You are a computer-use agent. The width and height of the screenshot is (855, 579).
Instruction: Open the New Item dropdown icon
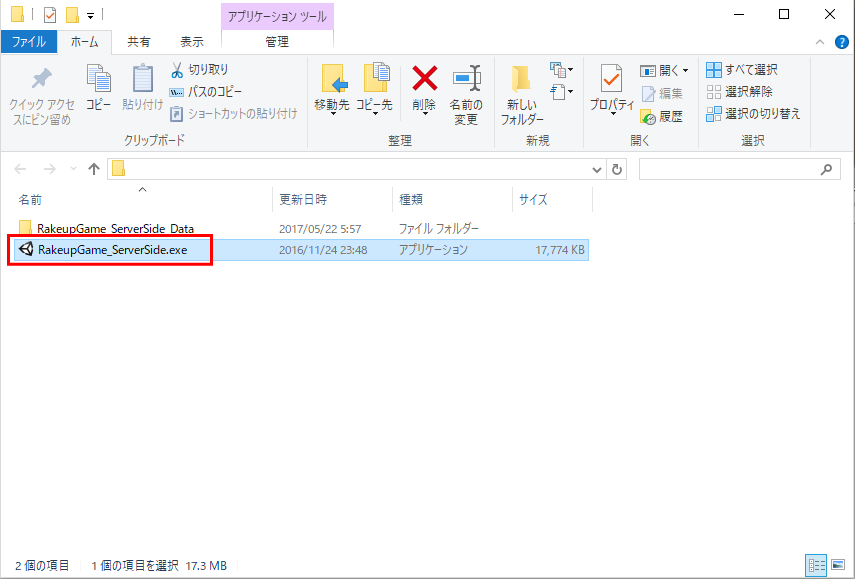point(561,70)
